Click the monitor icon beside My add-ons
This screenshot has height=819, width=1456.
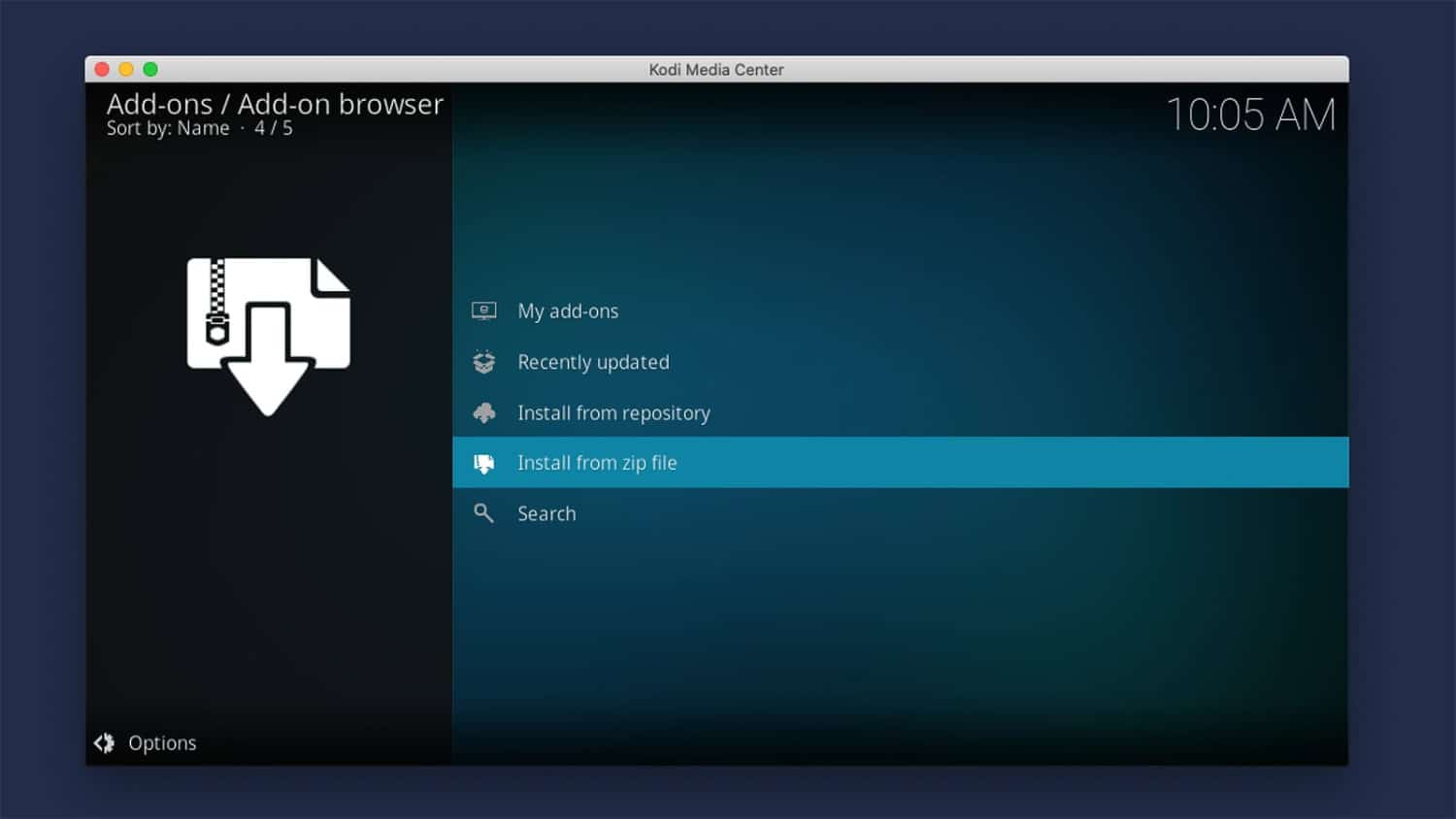(x=483, y=311)
